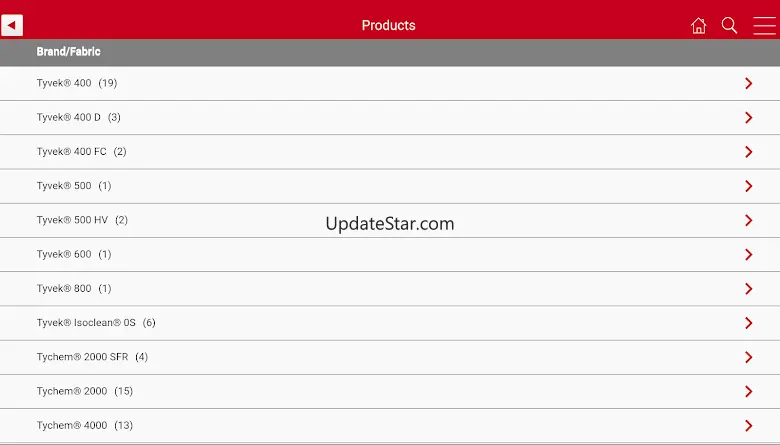Click the chevron beside Tyvek 500 HV
This screenshot has width=780, height=445.
pos(748,220)
